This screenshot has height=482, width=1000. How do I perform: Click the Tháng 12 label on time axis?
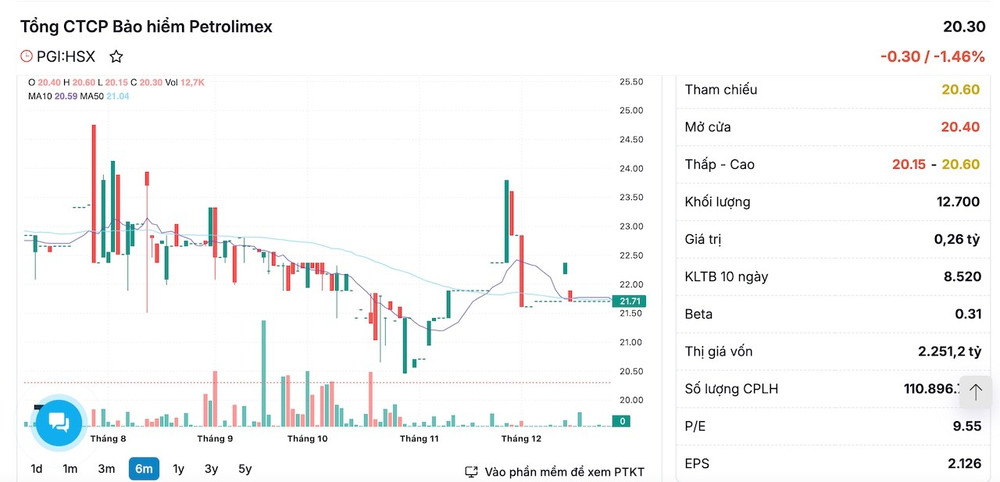(521, 438)
